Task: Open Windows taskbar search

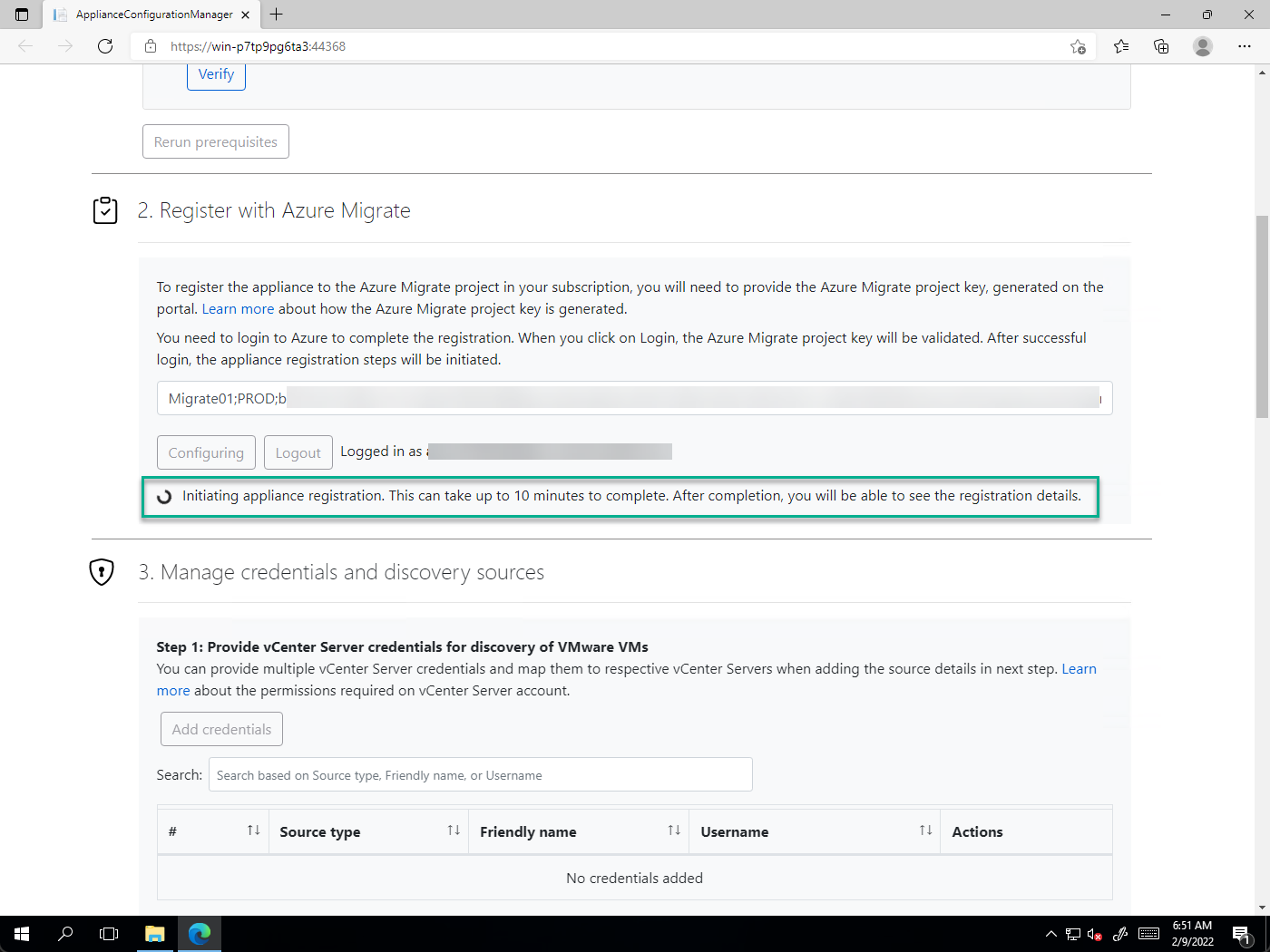Action: 65,934
